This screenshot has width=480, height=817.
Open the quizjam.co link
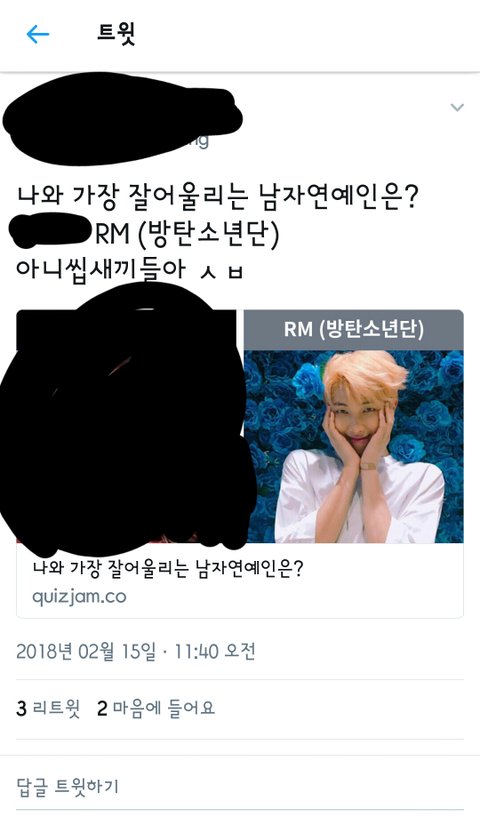click(x=79, y=596)
